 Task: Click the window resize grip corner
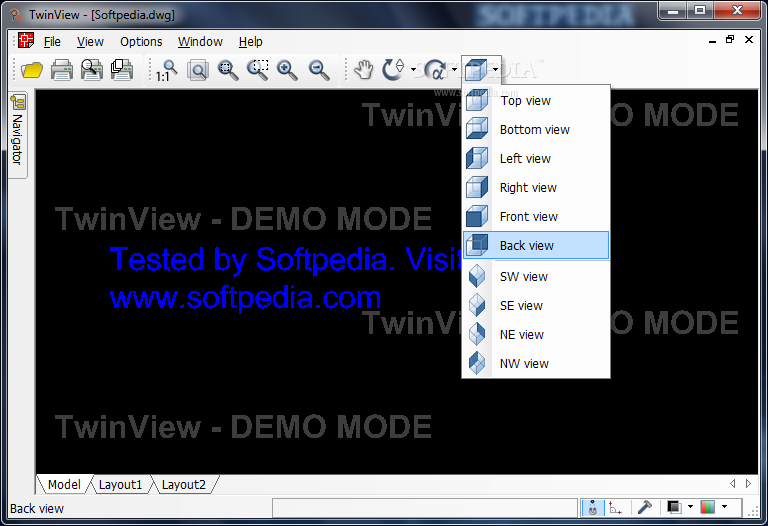(752, 511)
